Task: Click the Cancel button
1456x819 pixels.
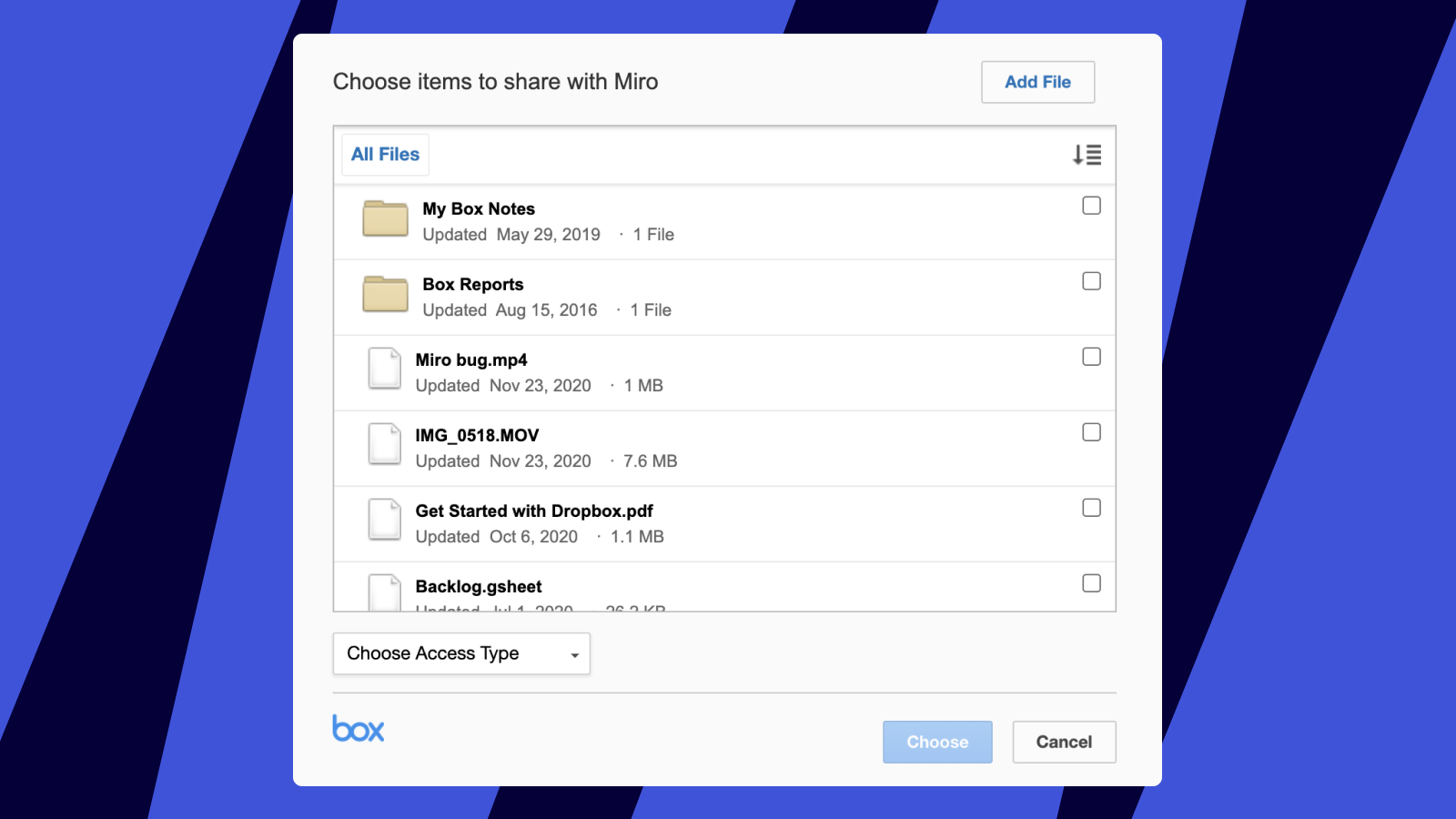Action: coord(1064,742)
